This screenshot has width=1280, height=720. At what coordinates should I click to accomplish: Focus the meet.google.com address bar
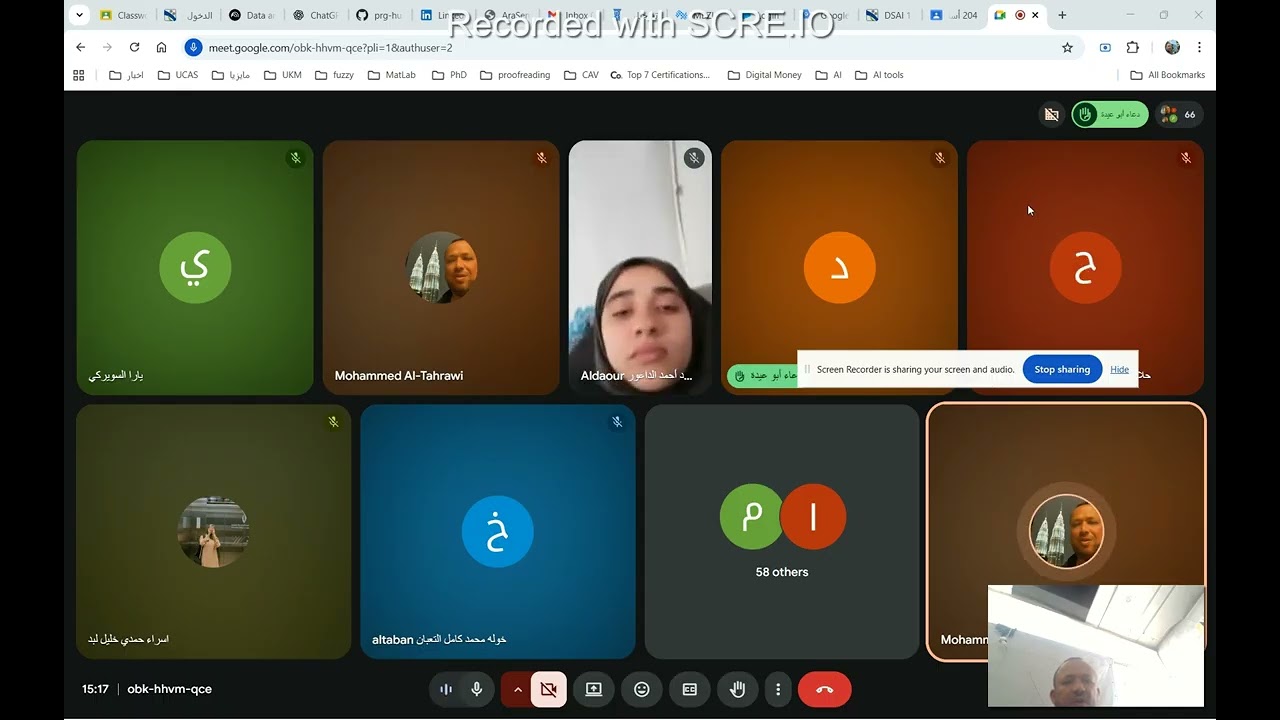click(x=630, y=47)
